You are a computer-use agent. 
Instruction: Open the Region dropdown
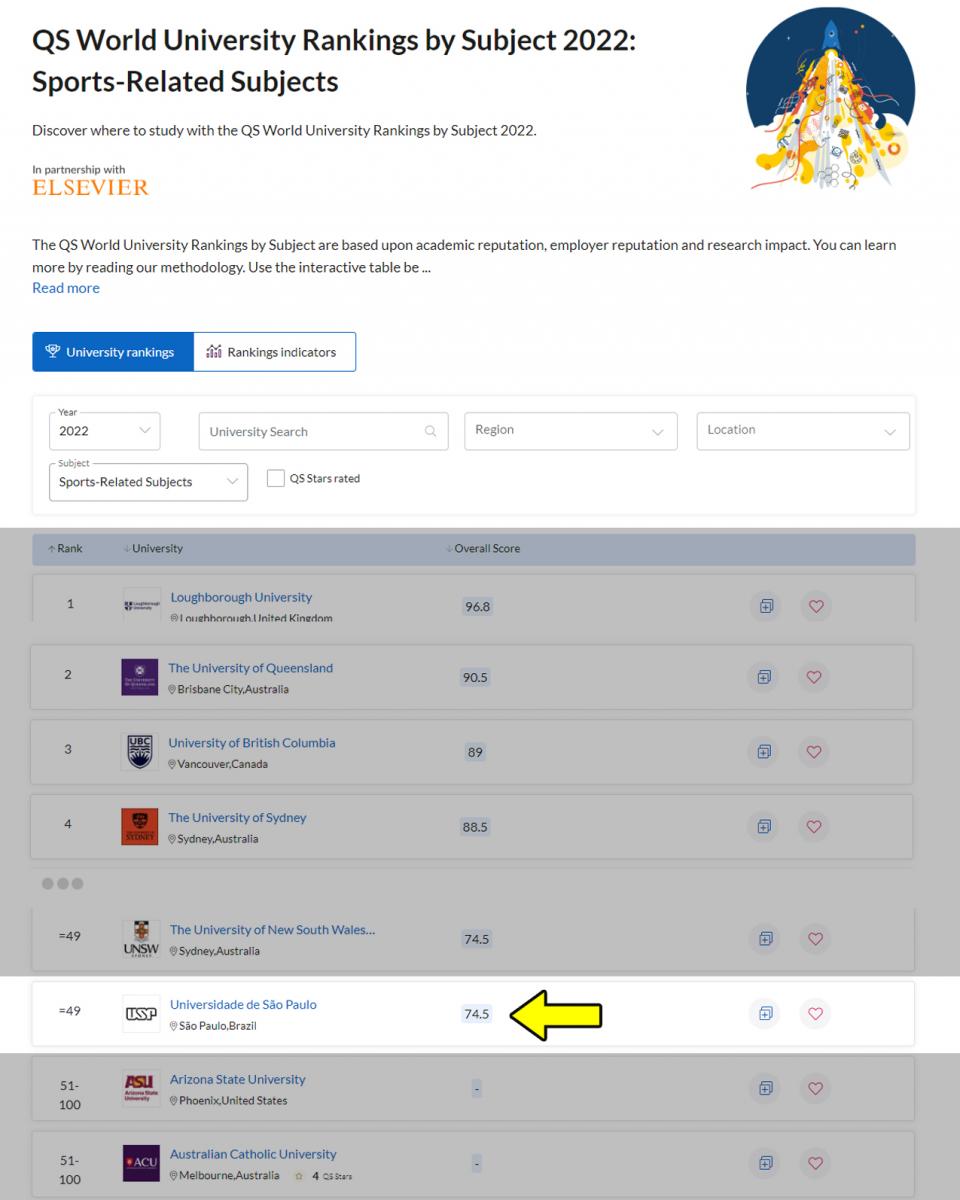click(571, 431)
